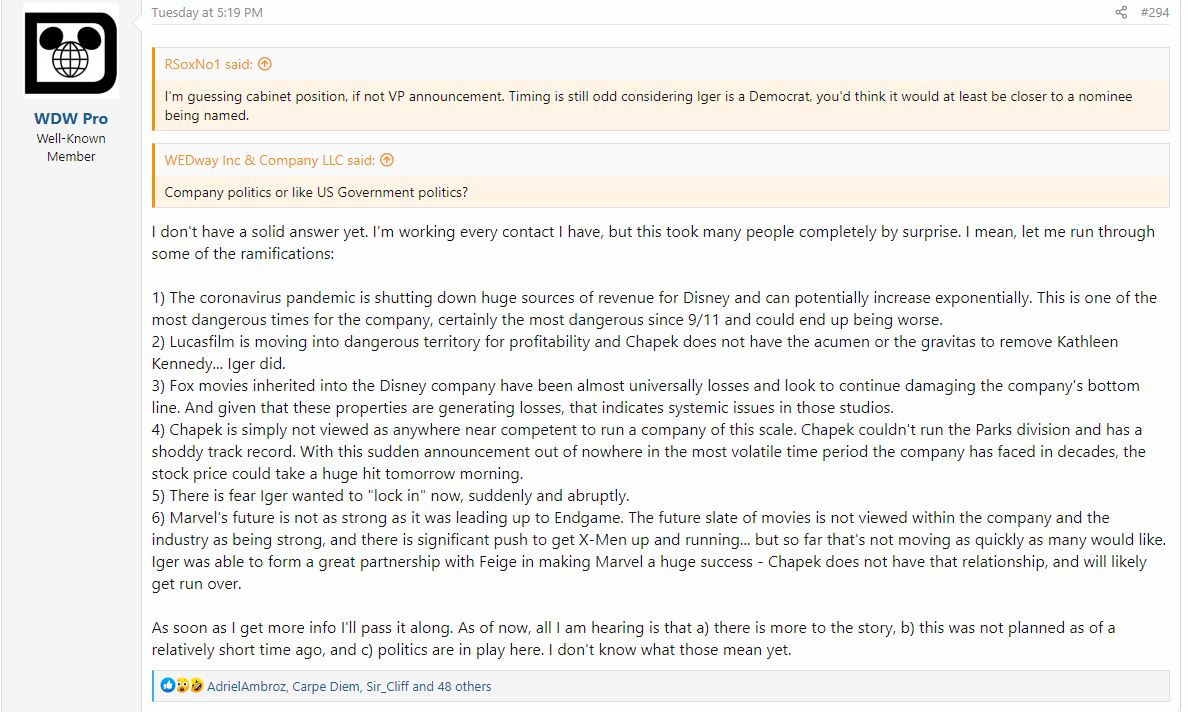Open AdrielAmbroz in the reactions list
Viewport: 1188px width, 712px height.
click(246, 687)
